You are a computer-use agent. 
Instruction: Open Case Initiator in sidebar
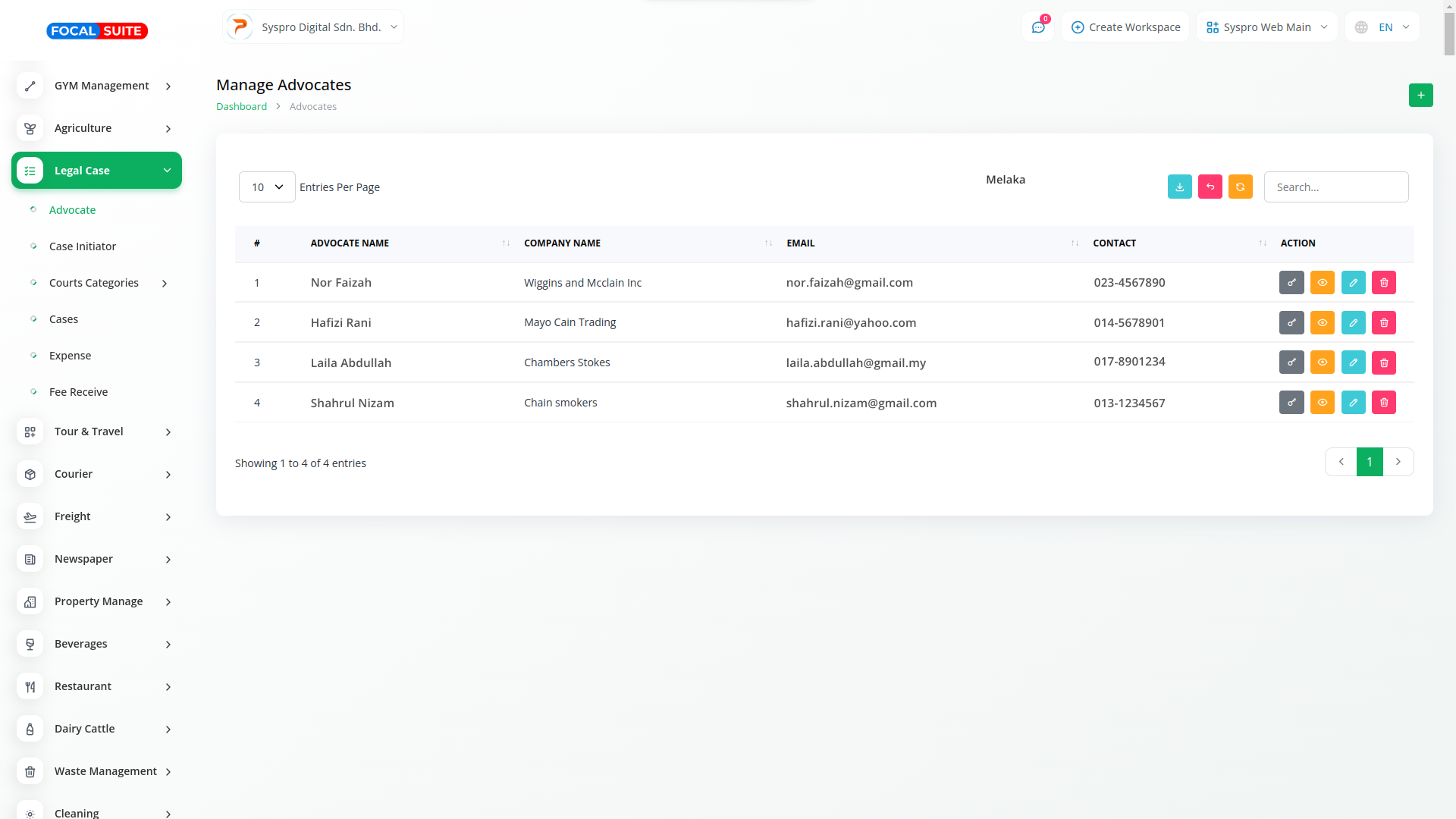83,246
